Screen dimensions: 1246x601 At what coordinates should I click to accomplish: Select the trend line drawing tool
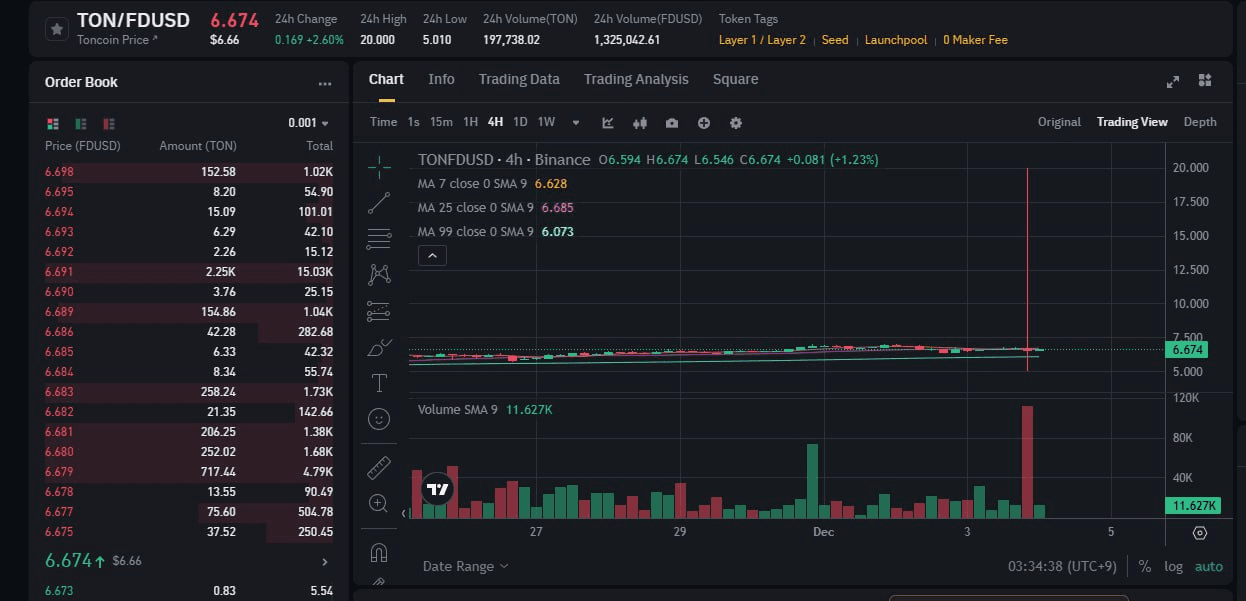[379, 203]
